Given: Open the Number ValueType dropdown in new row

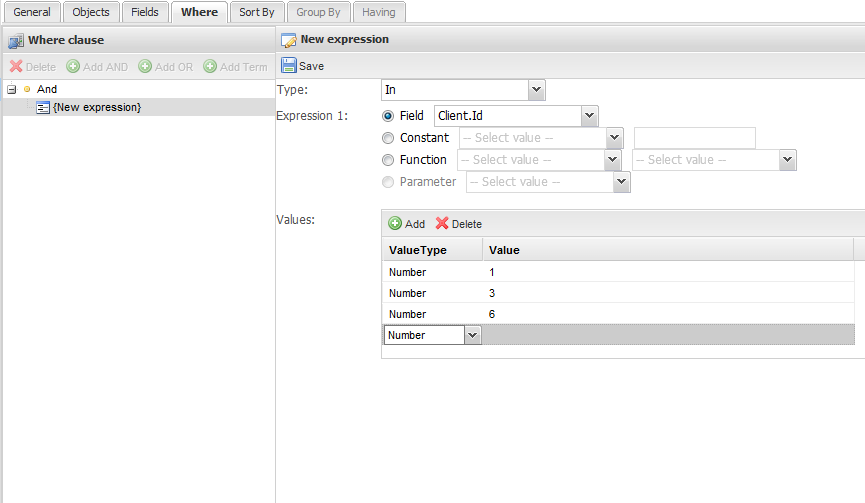Looking at the screenshot, I should click(473, 335).
